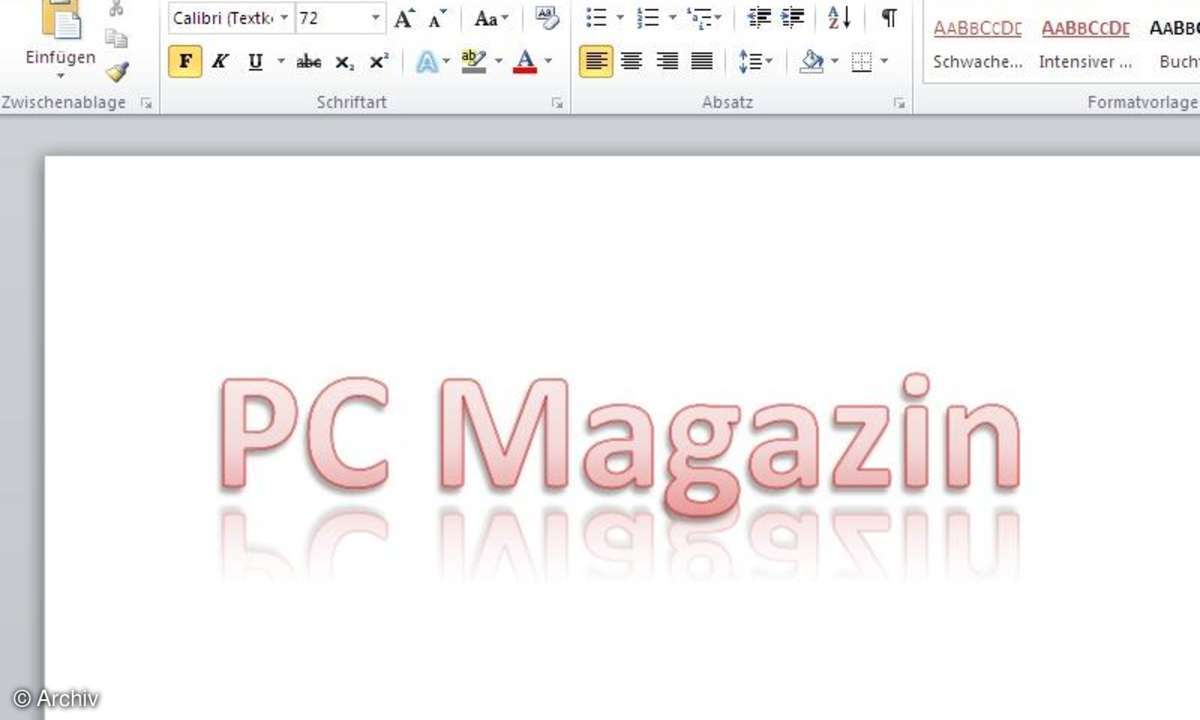Show paragraph marks with the pilcrow
The width and height of the screenshot is (1200, 720).
click(x=888, y=18)
